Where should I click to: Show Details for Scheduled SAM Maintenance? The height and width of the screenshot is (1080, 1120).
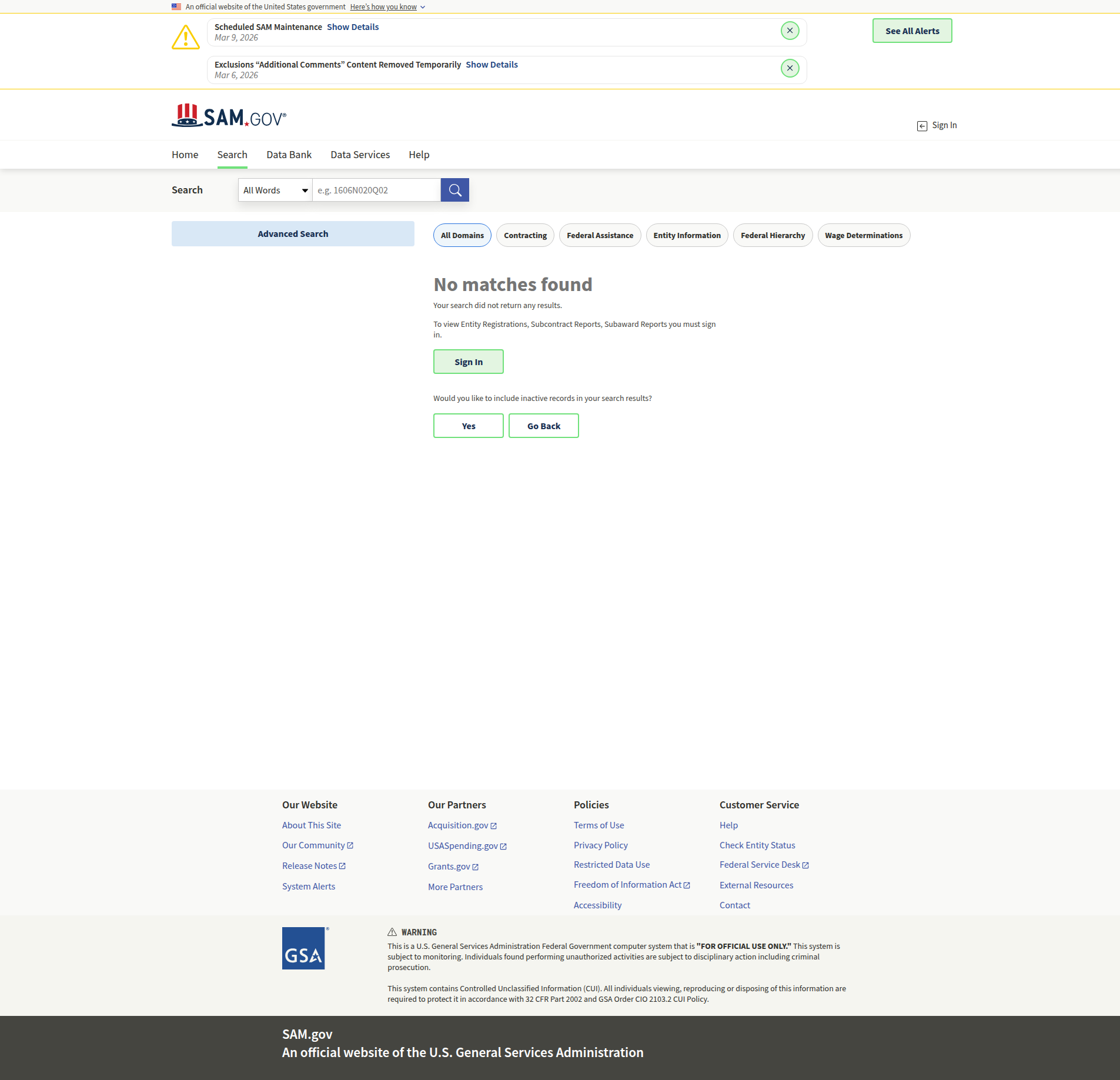coord(353,27)
